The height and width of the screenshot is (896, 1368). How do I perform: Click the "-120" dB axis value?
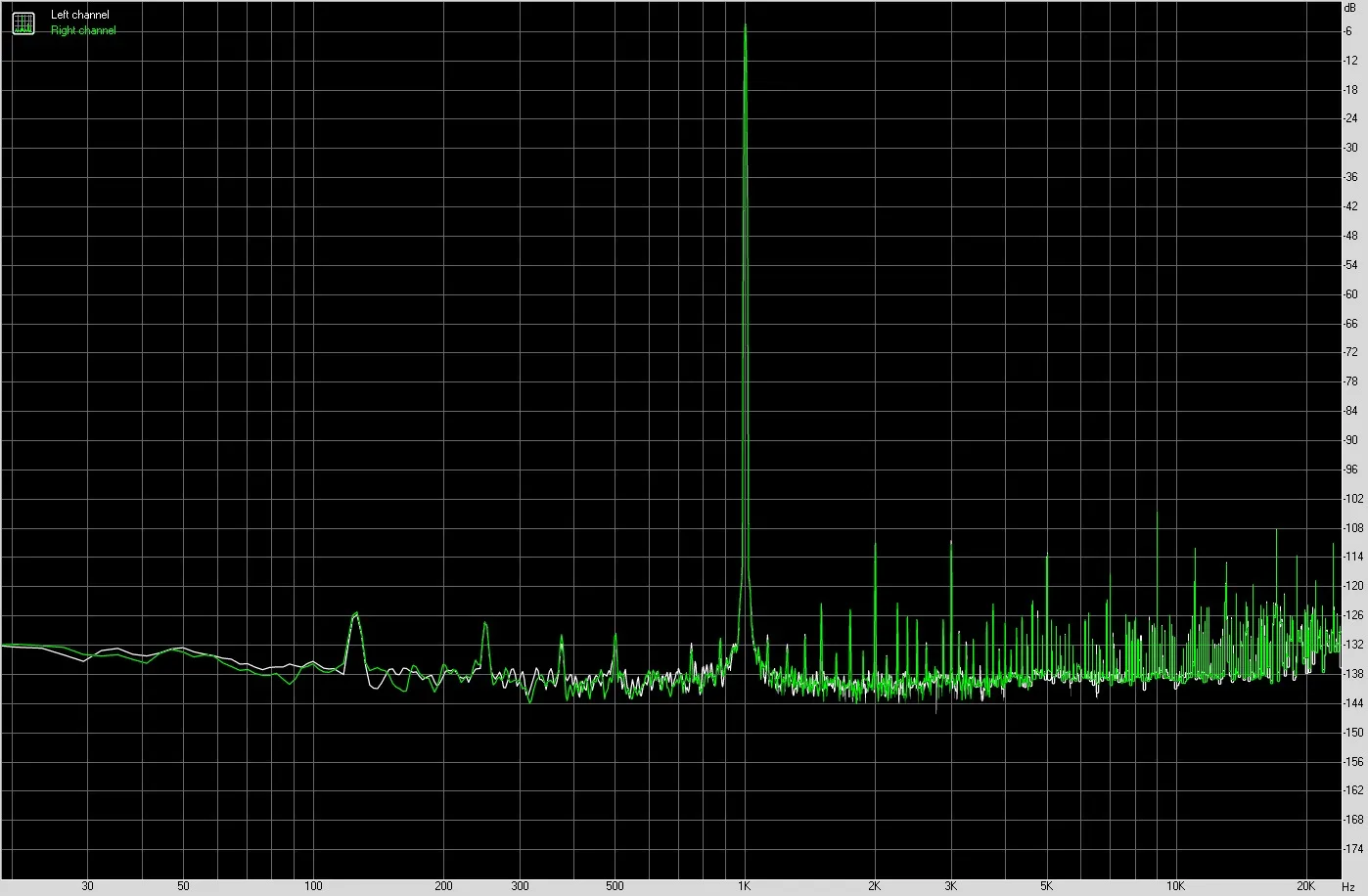(x=1353, y=586)
